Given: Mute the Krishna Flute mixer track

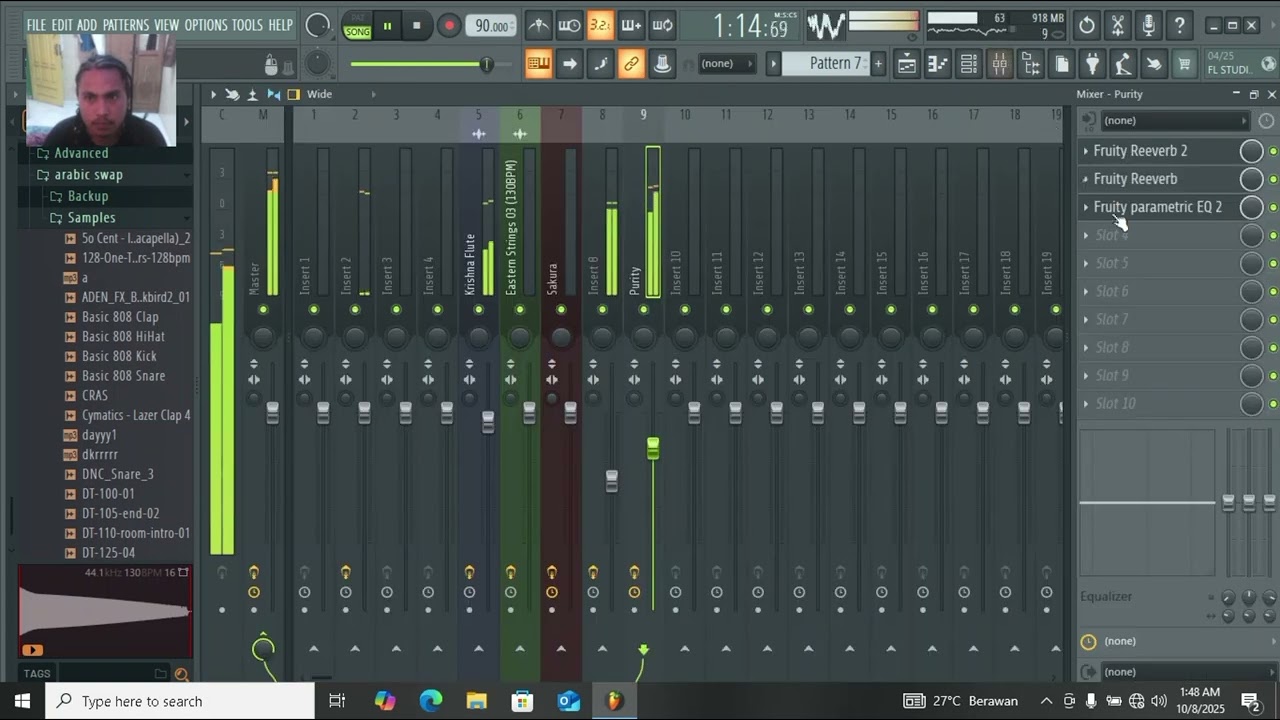Looking at the screenshot, I should tap(478, 310).
